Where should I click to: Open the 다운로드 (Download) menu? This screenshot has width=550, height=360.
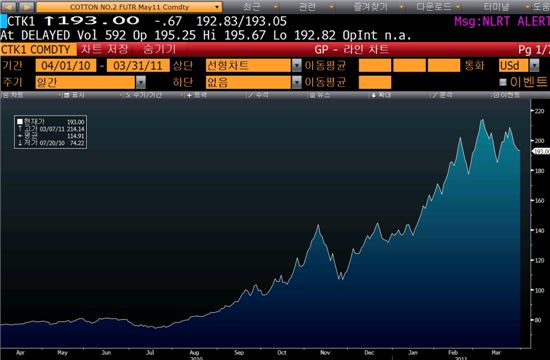click(x=434, y=7)
